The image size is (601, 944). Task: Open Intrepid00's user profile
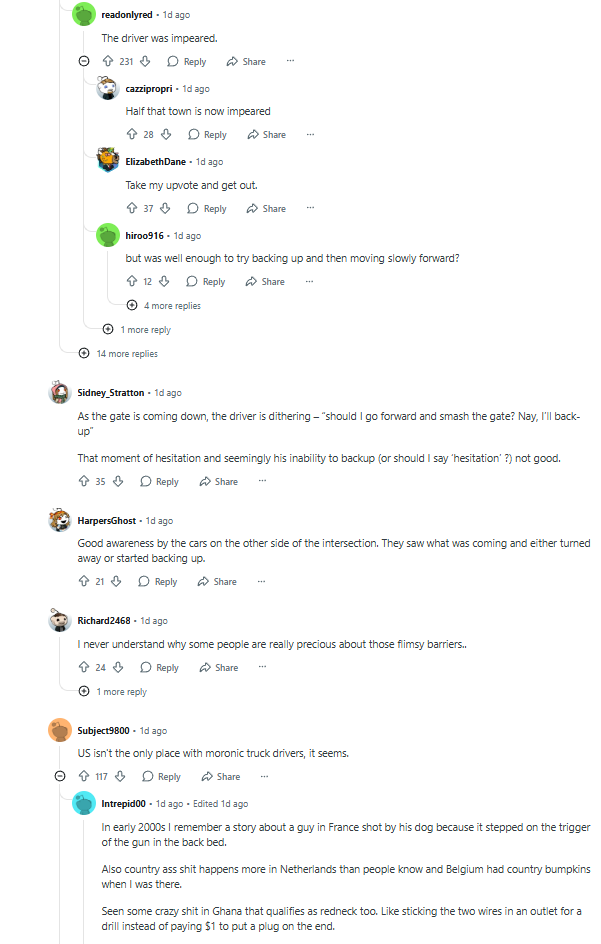click(124, 803)
